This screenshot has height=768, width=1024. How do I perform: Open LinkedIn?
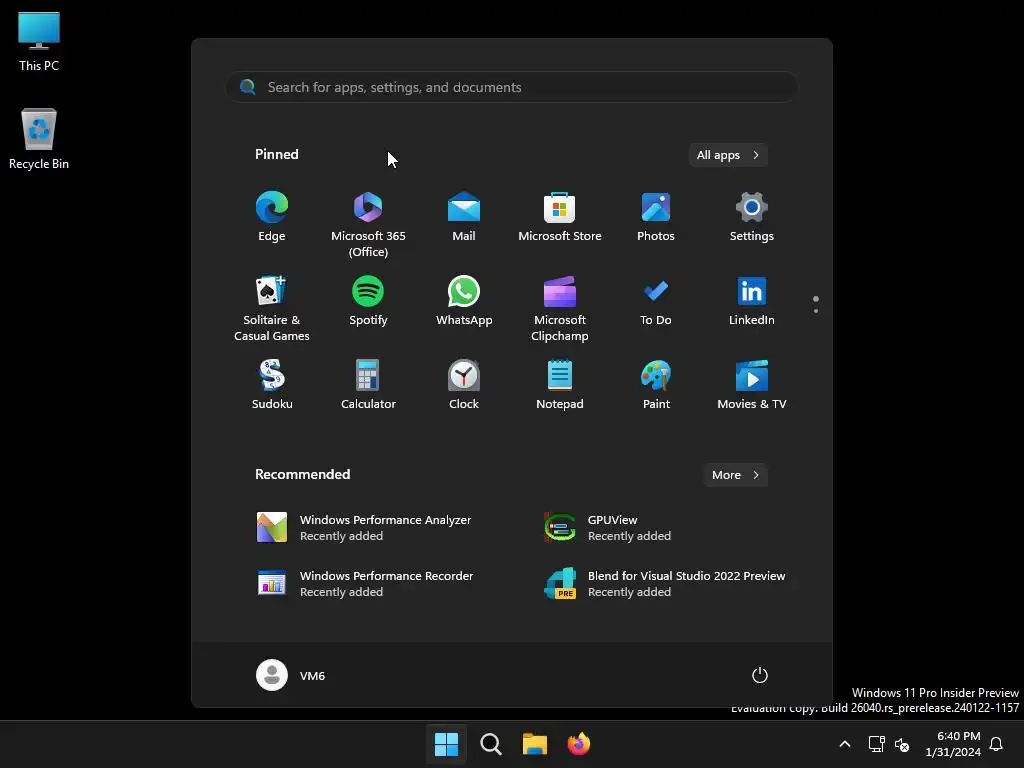pyautogui.click(x=752, y=301)
